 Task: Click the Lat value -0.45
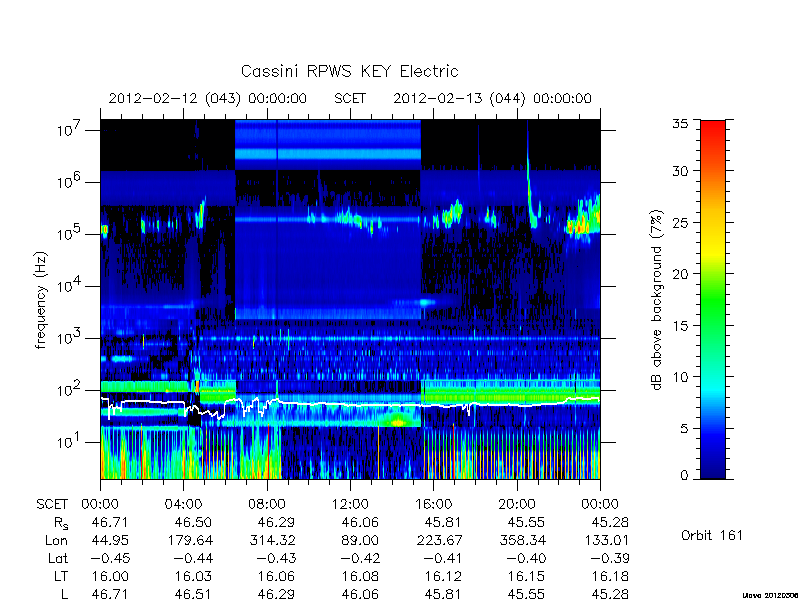[x=110, y=558]
